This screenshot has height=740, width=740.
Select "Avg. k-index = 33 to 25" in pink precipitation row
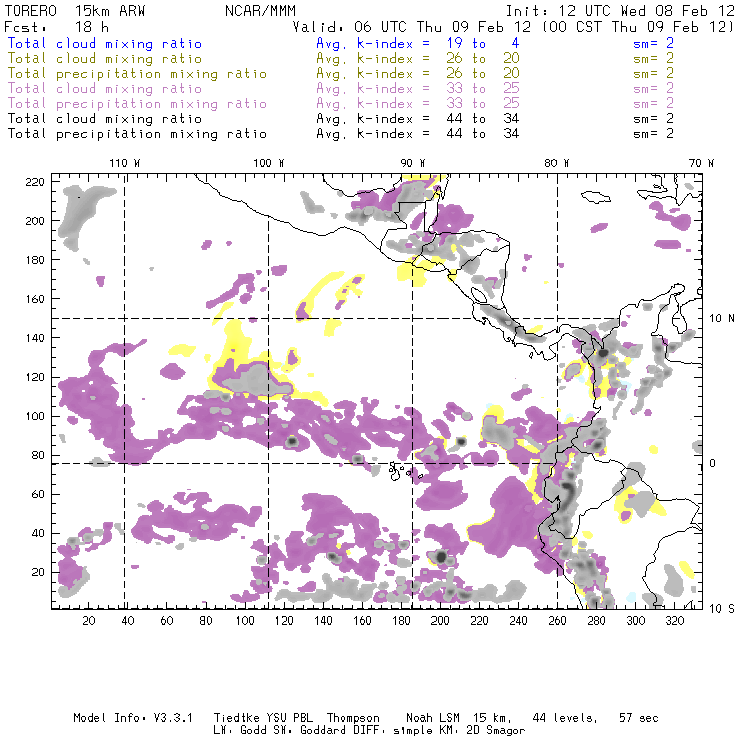pyautogui.click(x=418, y=104)
